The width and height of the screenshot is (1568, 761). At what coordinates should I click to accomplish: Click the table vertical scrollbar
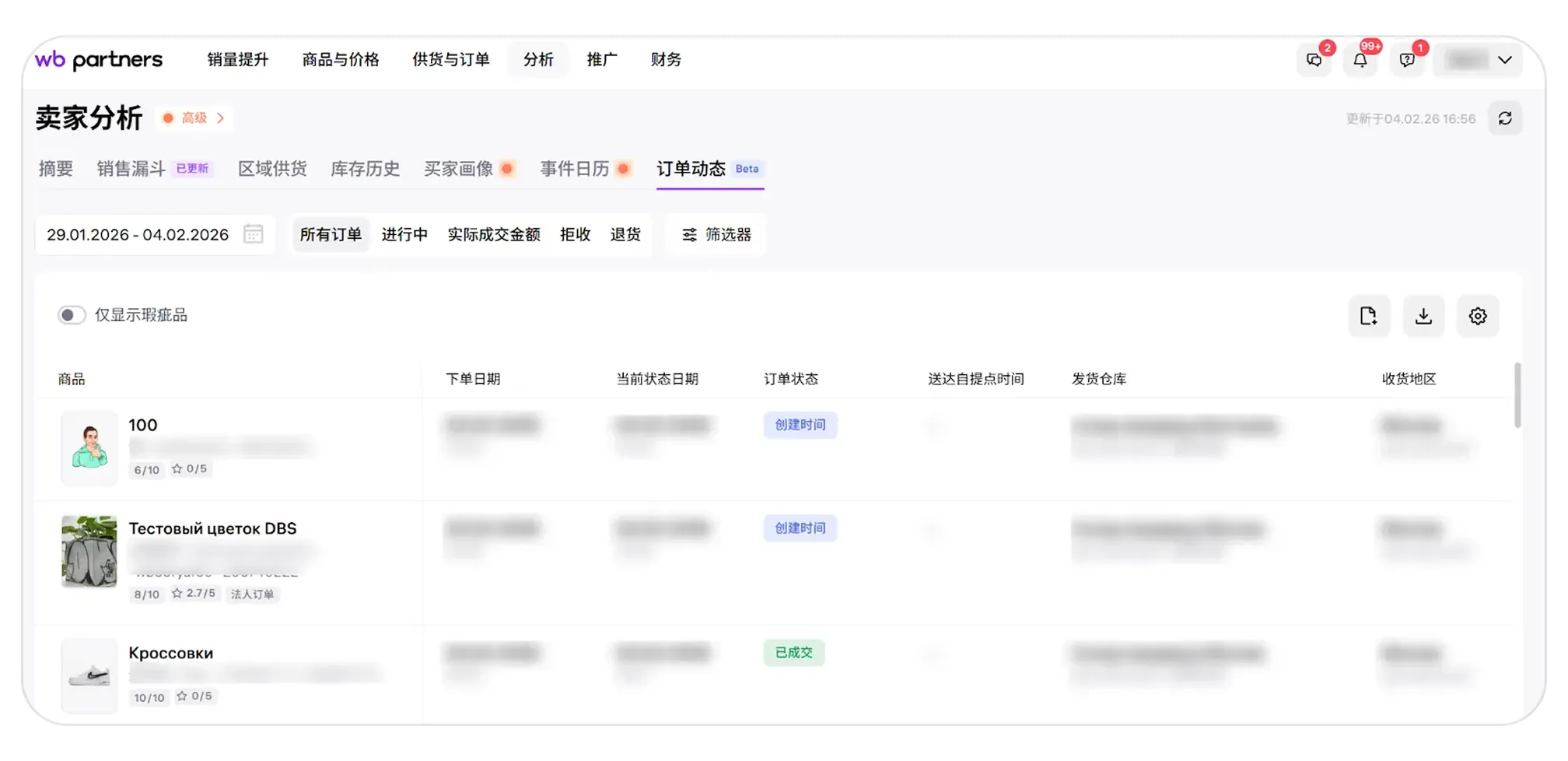click(x=1517, y=395)
